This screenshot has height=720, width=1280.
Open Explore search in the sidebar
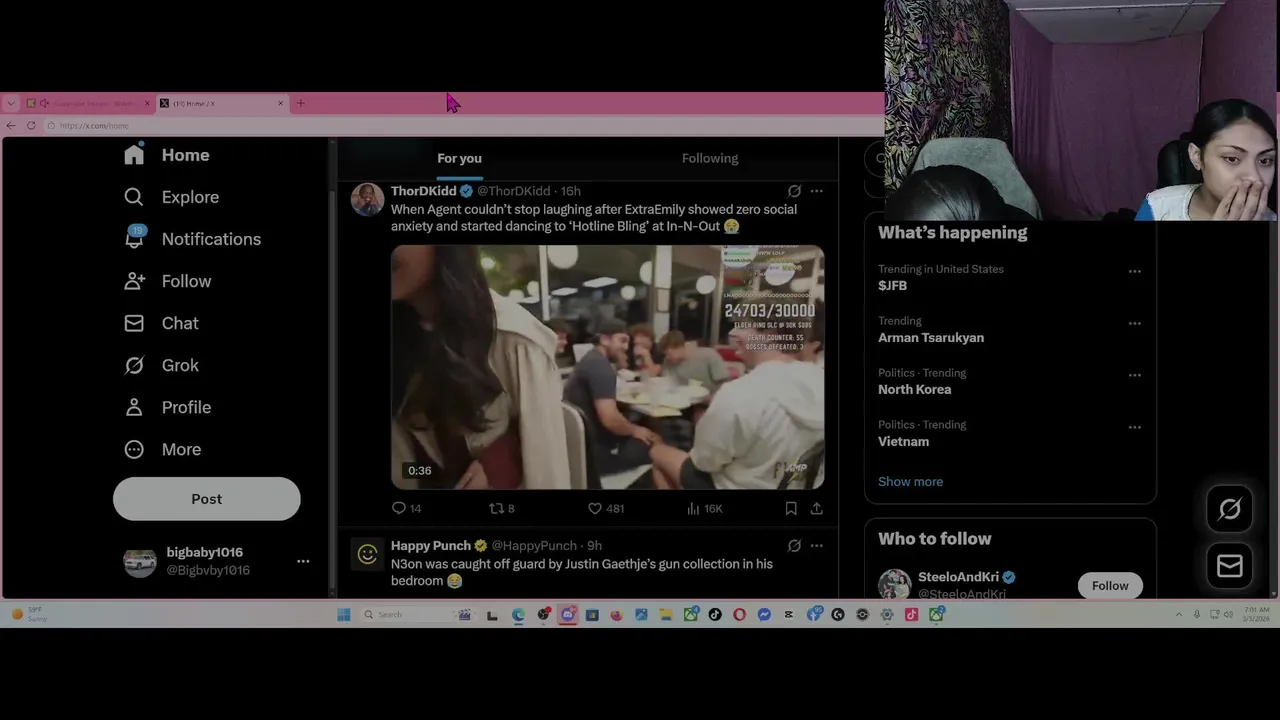click(x=171, y=197)
